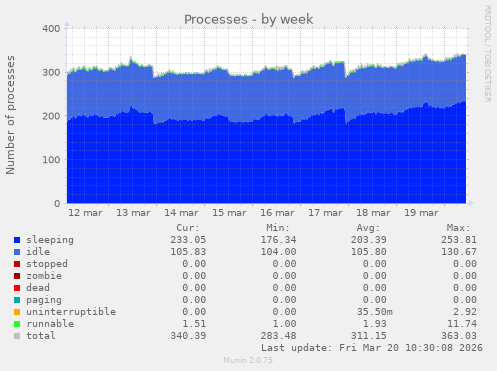Click the '17 mar' x-axis label
497x371 pixels.
click(x=325, y=213)
